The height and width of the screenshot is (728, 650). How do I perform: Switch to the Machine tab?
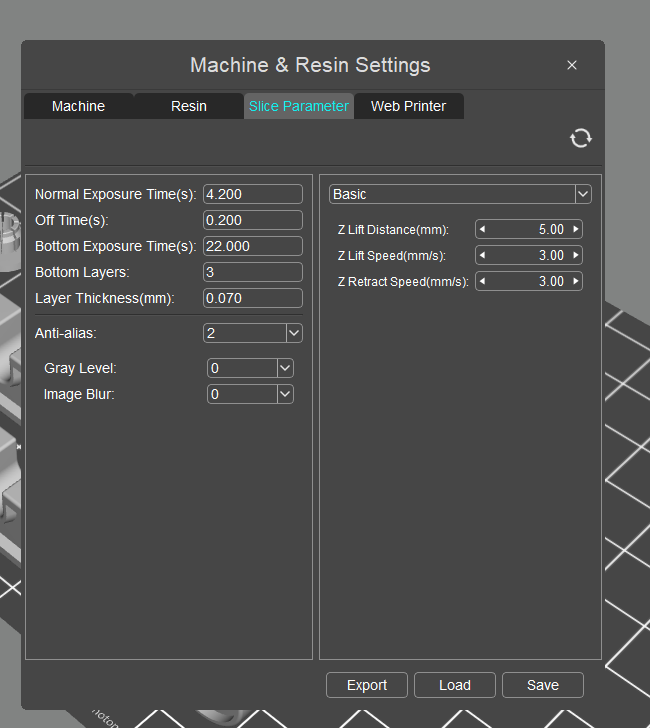tap(78, 106)
